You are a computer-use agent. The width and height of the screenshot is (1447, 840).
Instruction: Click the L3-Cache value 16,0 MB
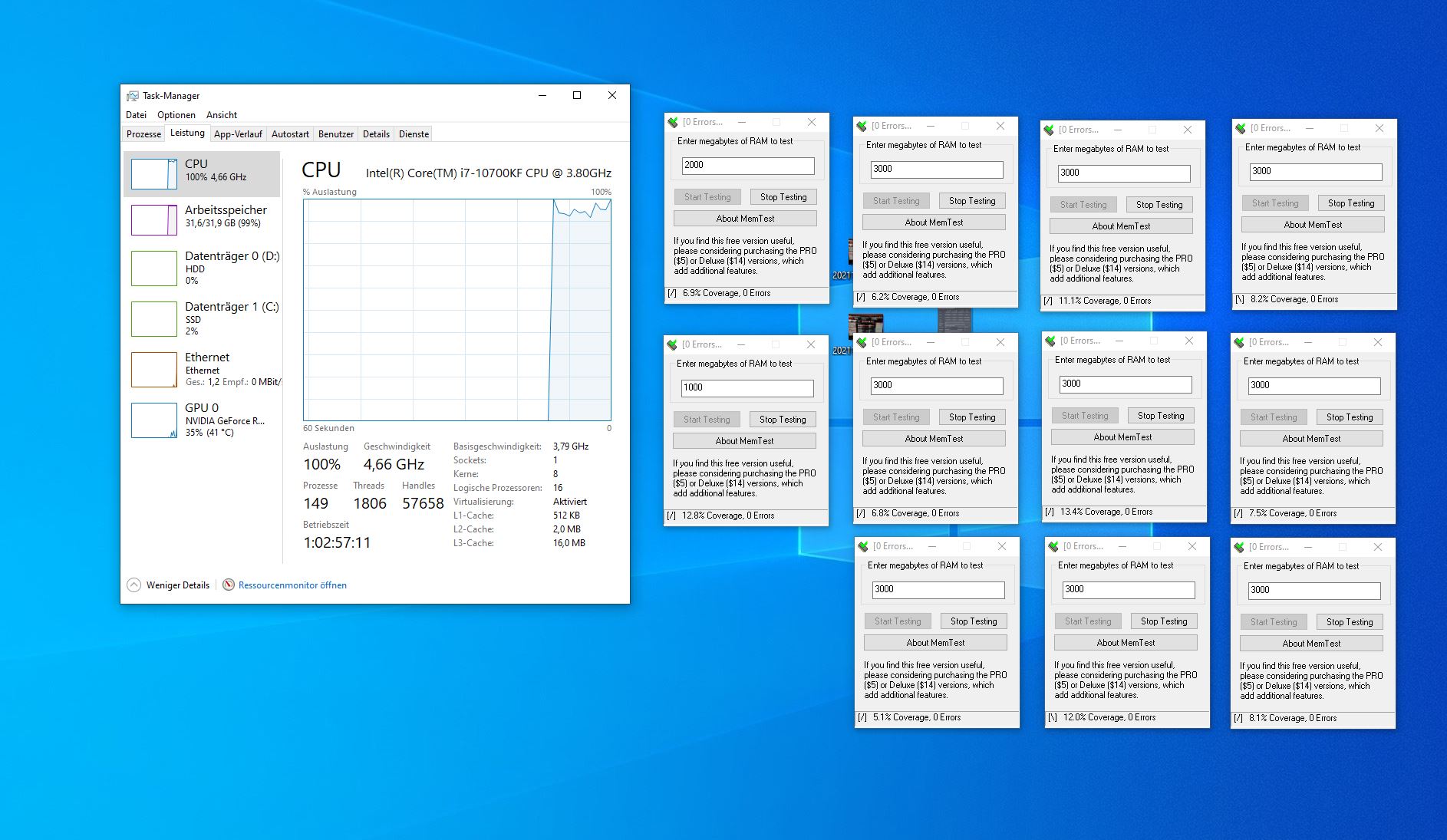569,543
